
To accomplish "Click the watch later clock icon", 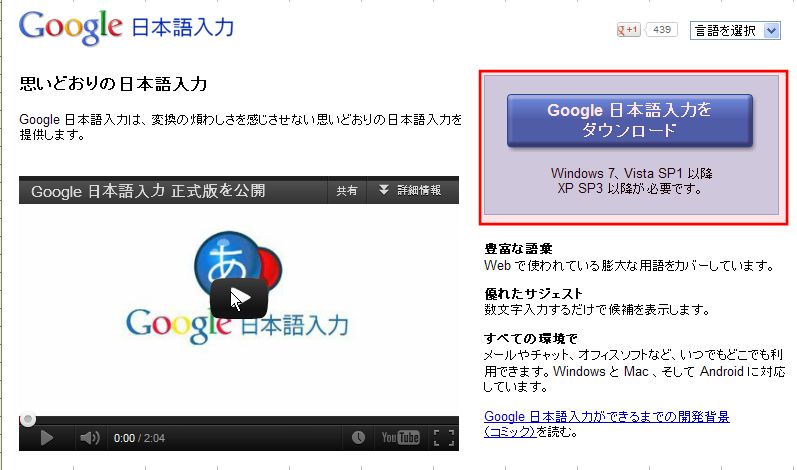I will [x=358, y=437].
